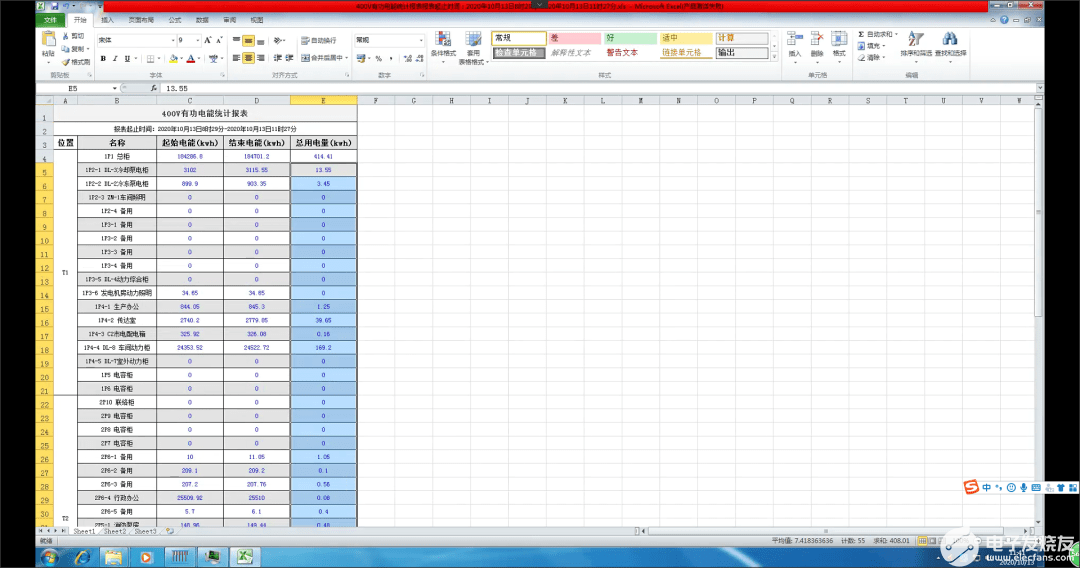The width and height of the screenshot is (1080, 568).
Task: Apply the Check Cell (检查单元格) style
Action: 519,52
